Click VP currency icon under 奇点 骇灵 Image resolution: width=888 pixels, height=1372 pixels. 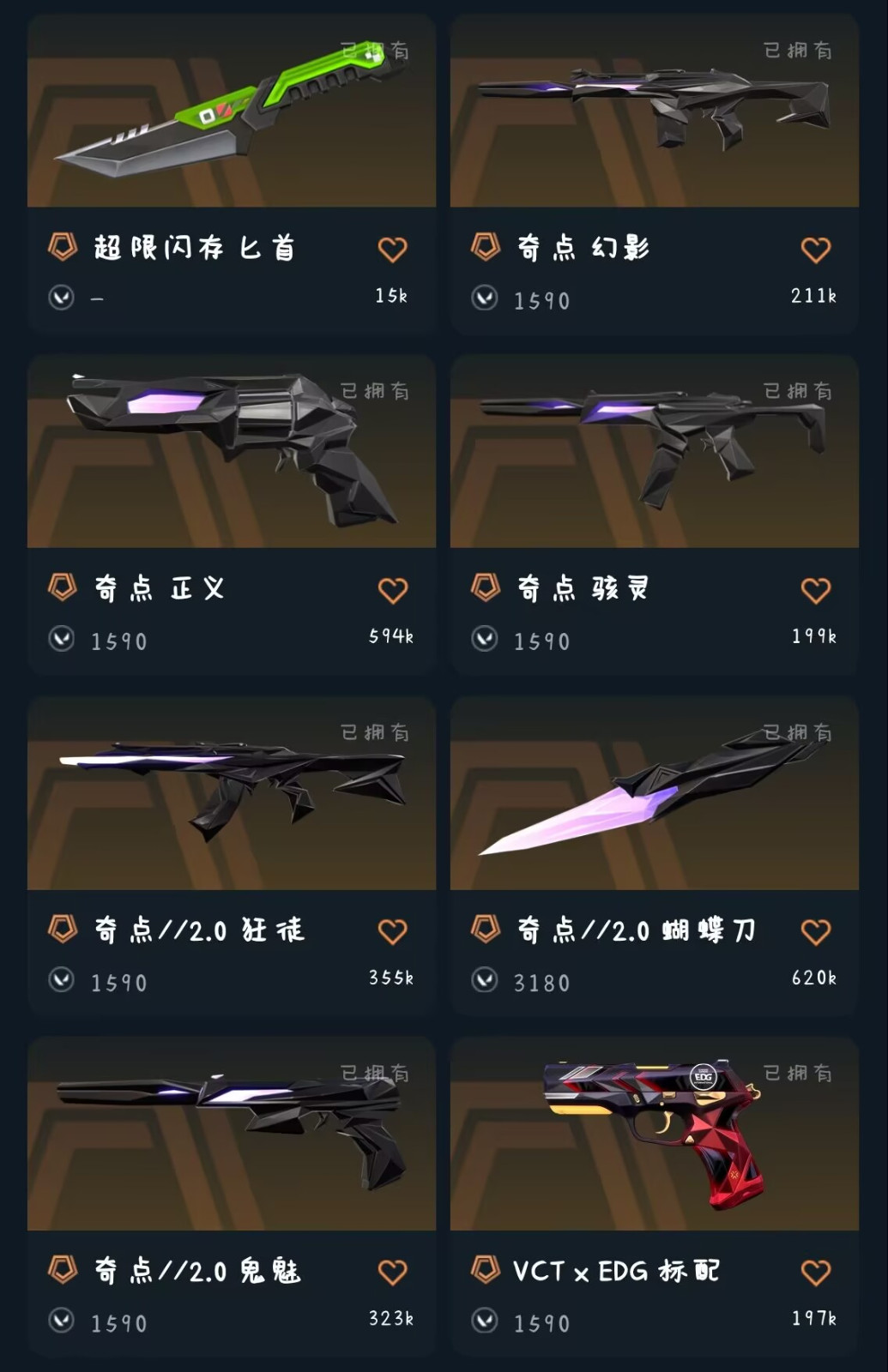point(485,639)
